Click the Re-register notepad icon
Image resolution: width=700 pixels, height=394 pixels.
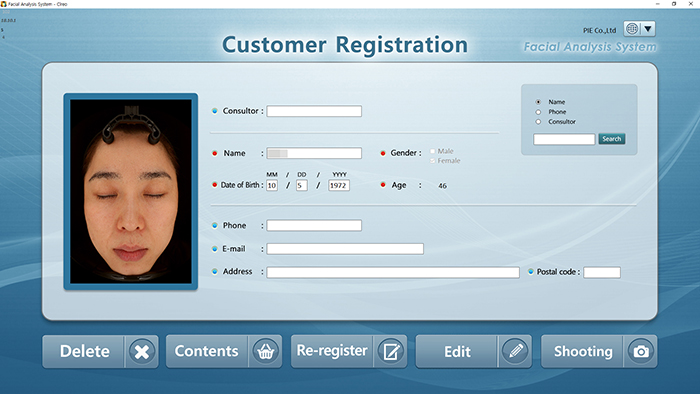click(x=391, y=352)
